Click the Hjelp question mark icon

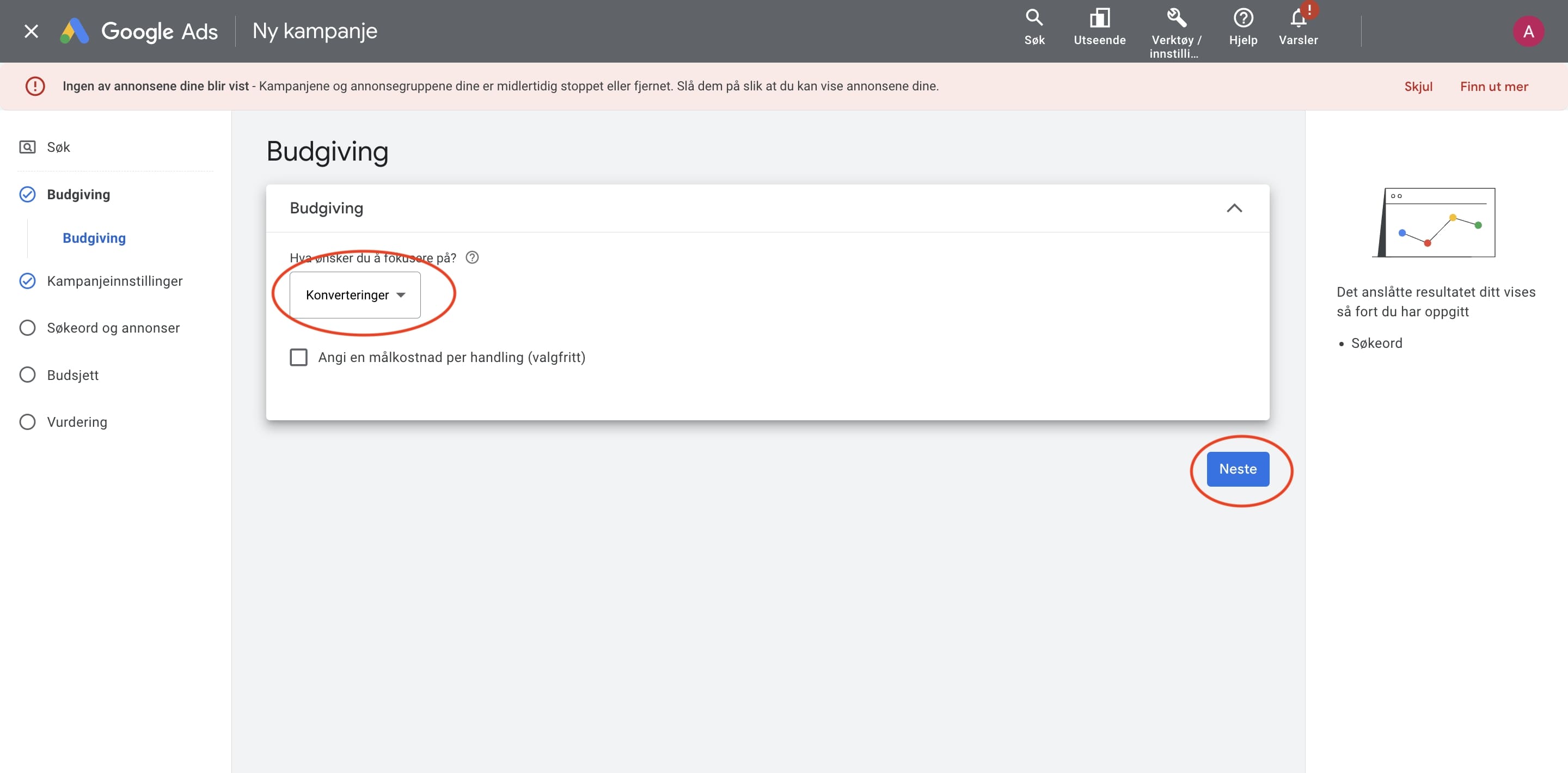tap(1242, 19)
